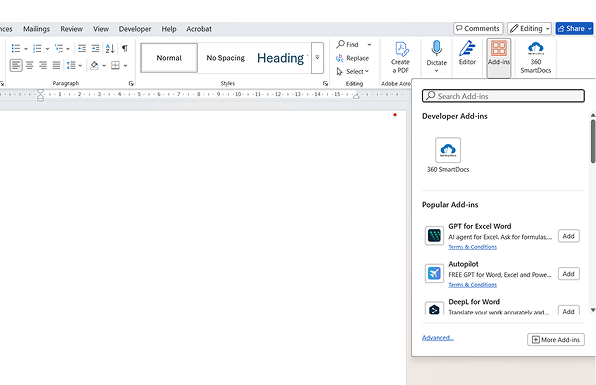Open Autopilot Terms & Conditions link
The width and height of the screenshot is (596, 385).
(x=472, y=285)
